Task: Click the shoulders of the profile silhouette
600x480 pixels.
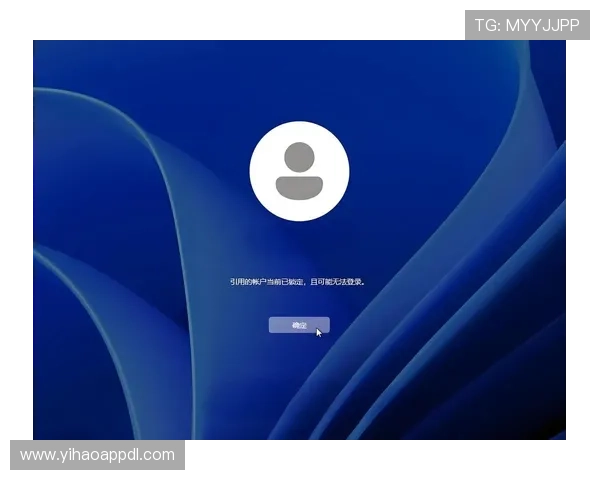Action: click(x=299, y=187)
